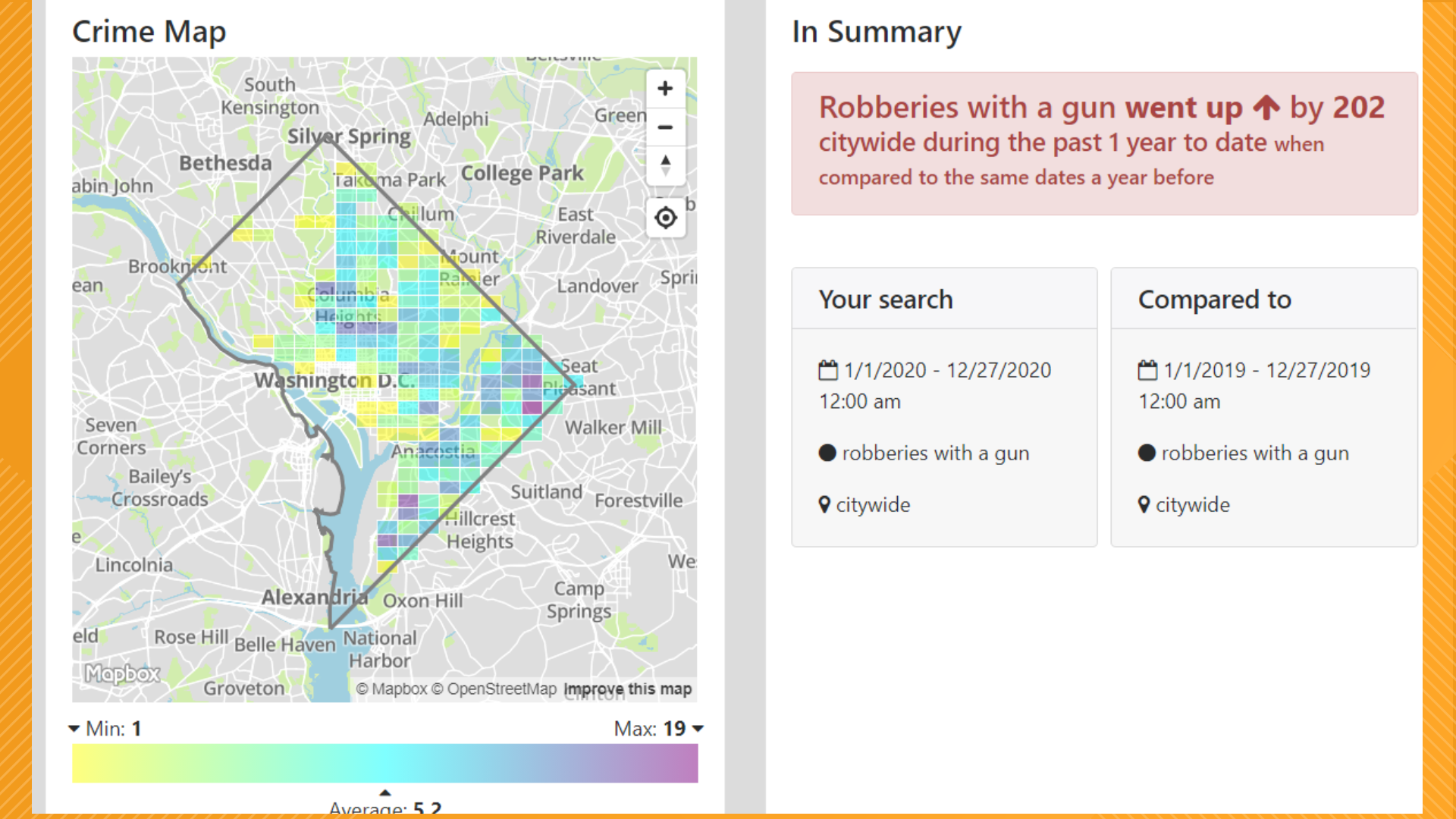
Task: Click the OpenStreetMap attribution link
Action: point(496,689)
